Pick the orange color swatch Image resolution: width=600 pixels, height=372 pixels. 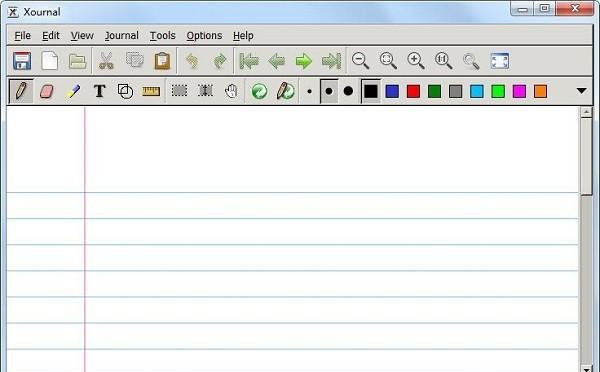540,91
